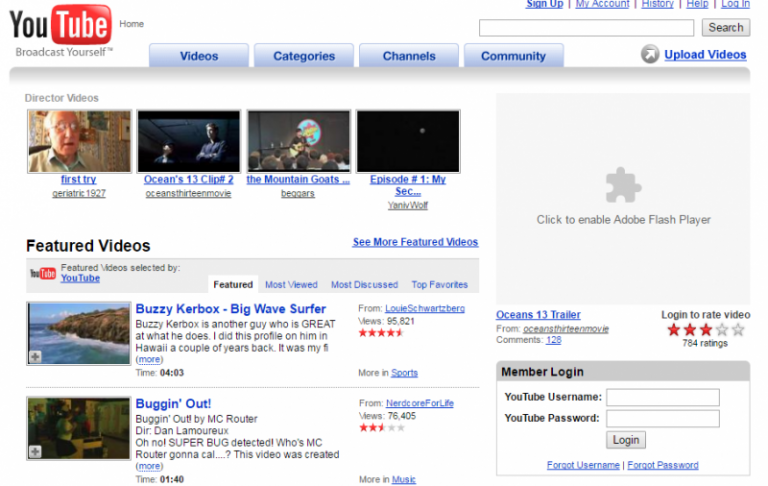The image size is (768, 486).
Task: Show the Top Favorites tab
Action: (x=439, y=285)
